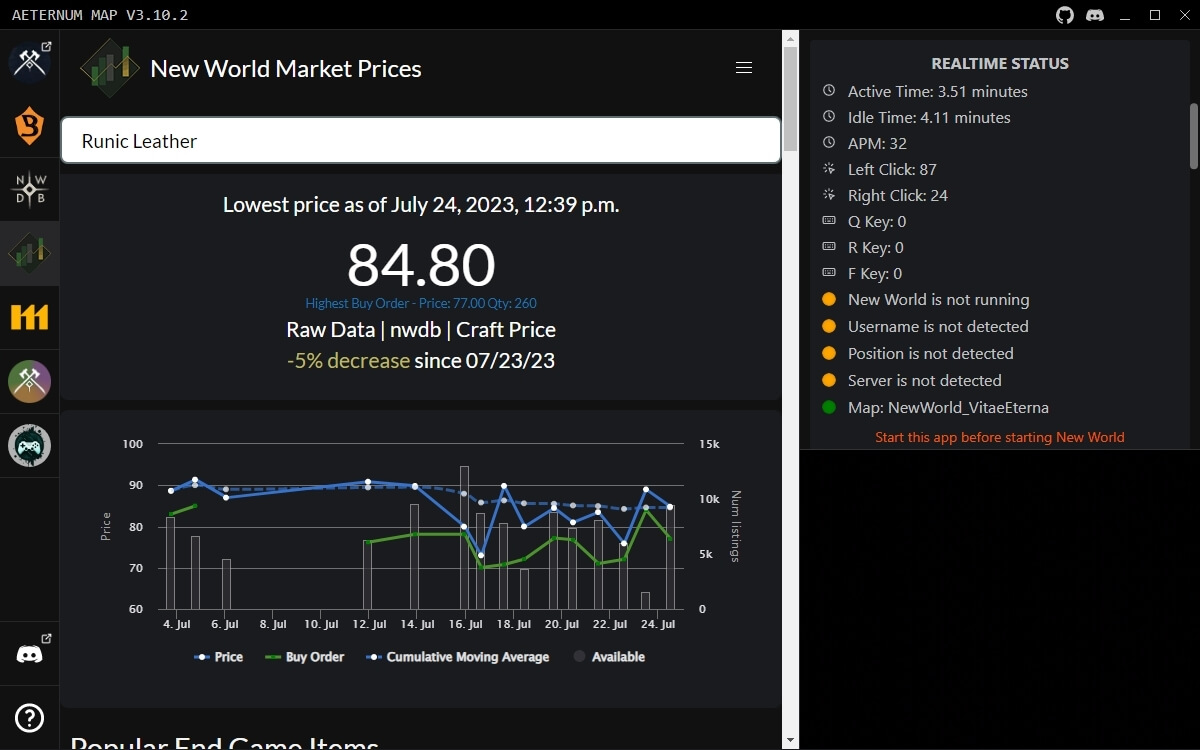This screenshot has width=1200, height=750.
Task: Focus the Runic Leather search field
Action: tap(420, 141)
